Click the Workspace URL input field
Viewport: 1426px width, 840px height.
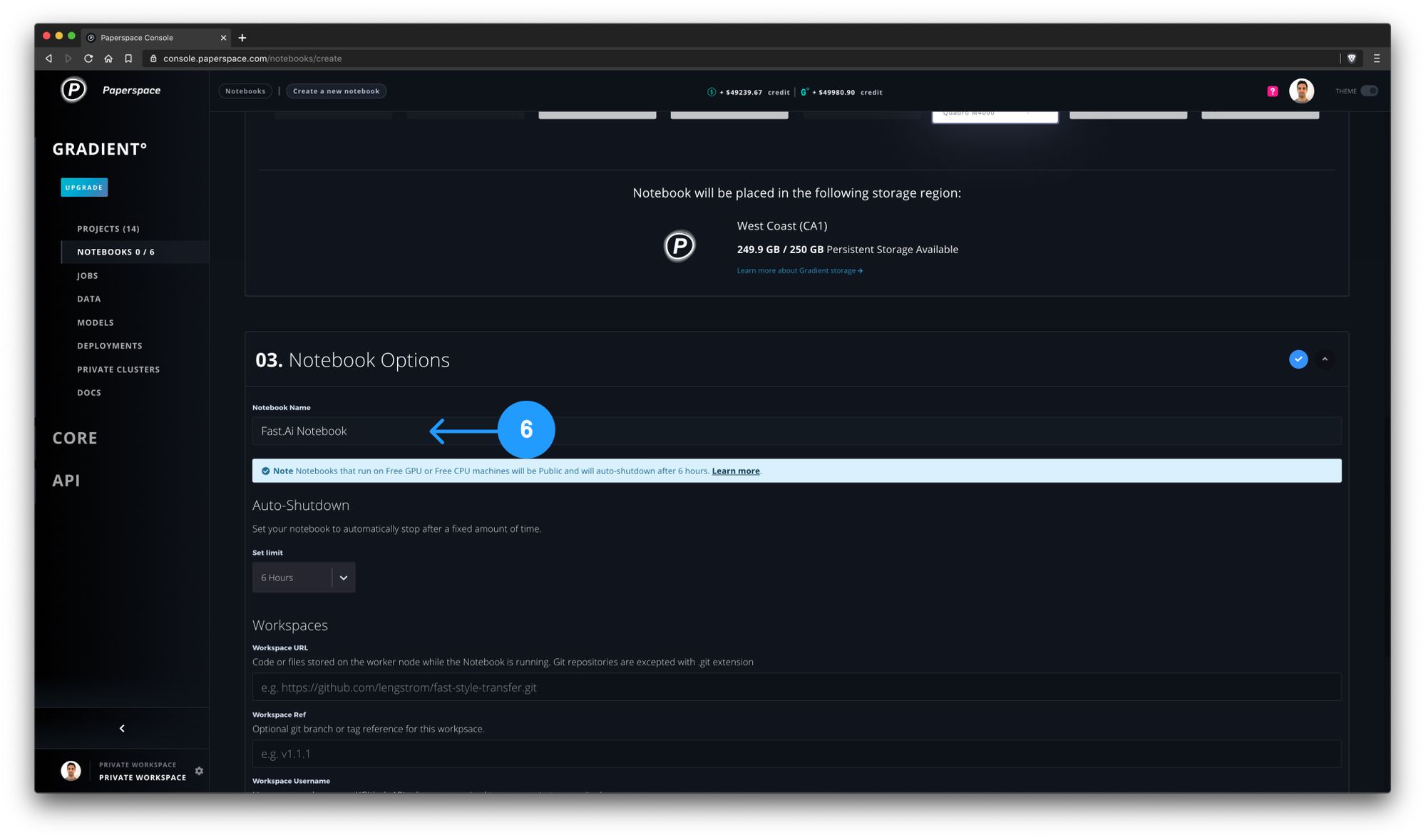click(796, 687)
